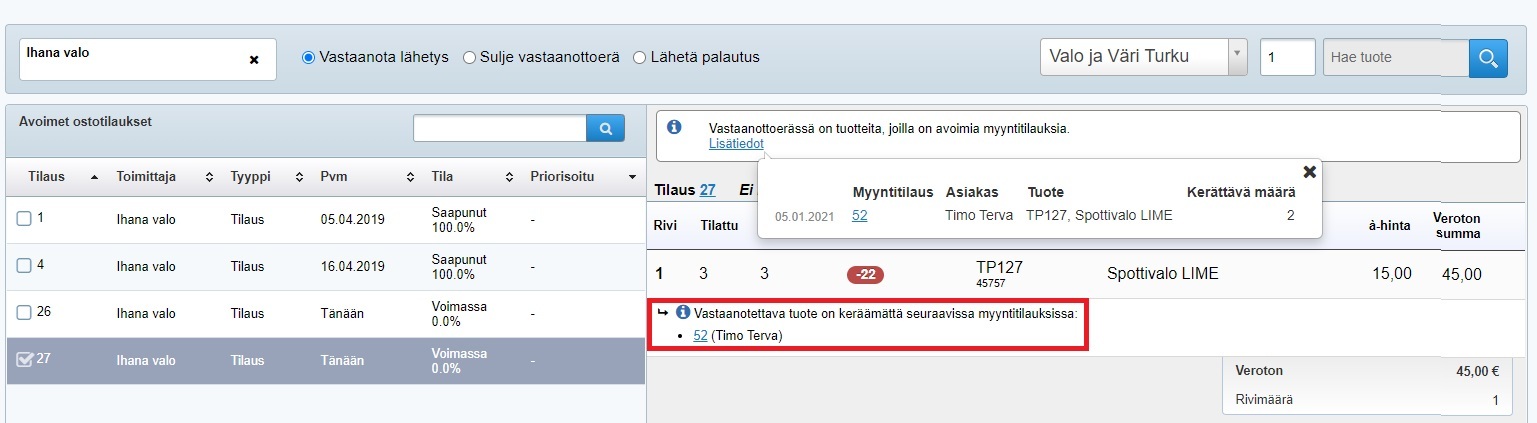The width and height of the screenshot is (1537, 423).
Task: Clear the Ihana valo supplier field
Action: click(x=254, y=60)
